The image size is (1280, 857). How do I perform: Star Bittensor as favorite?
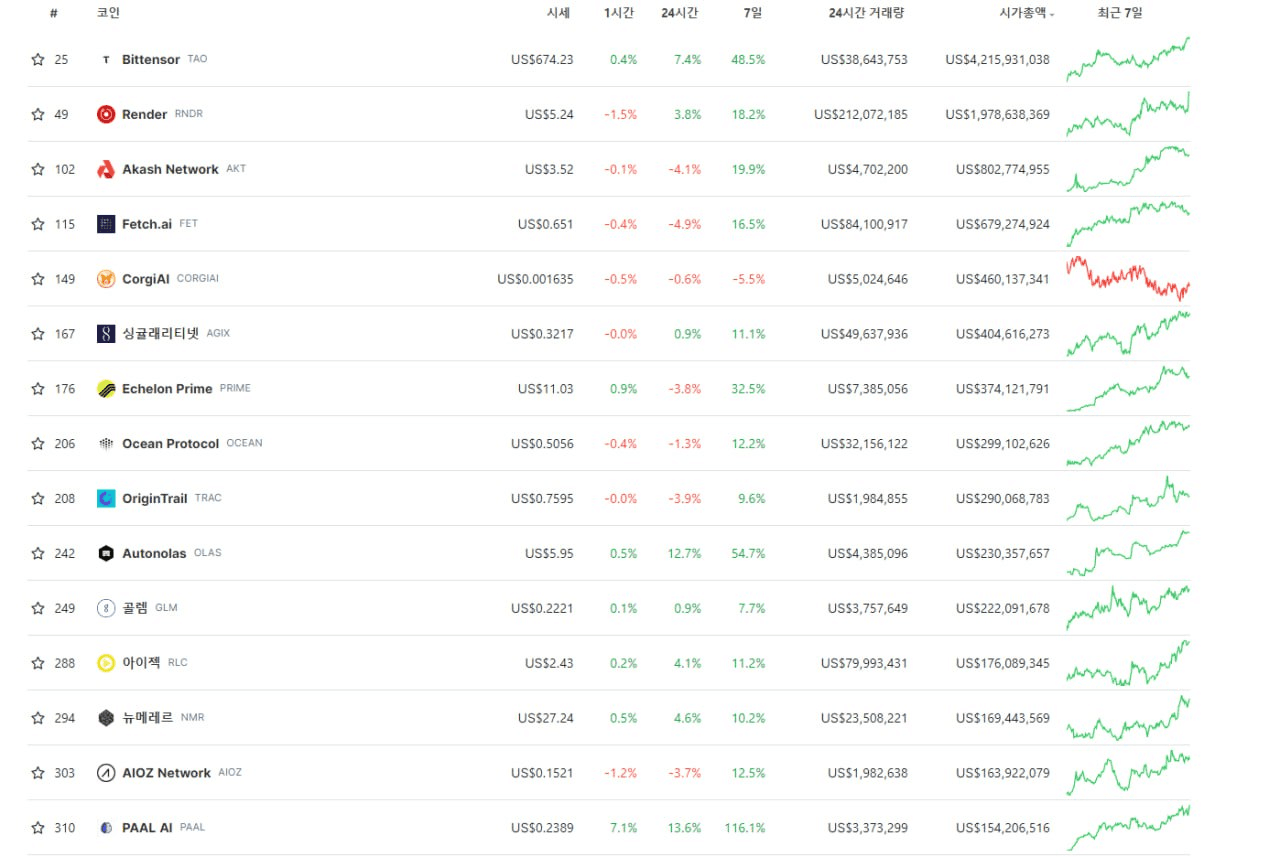click(38, 60)
